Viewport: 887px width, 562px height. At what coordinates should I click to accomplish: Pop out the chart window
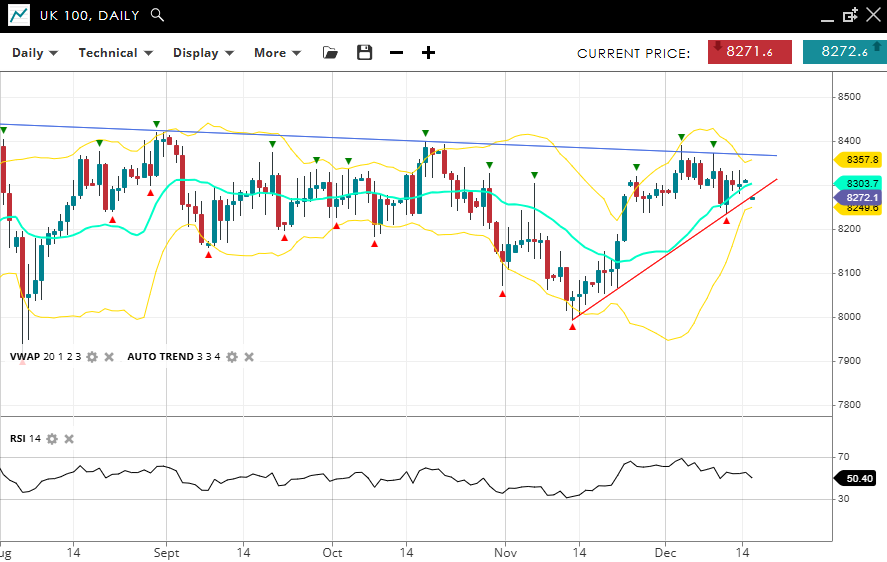pyautogui.click(x=850, y=15)
